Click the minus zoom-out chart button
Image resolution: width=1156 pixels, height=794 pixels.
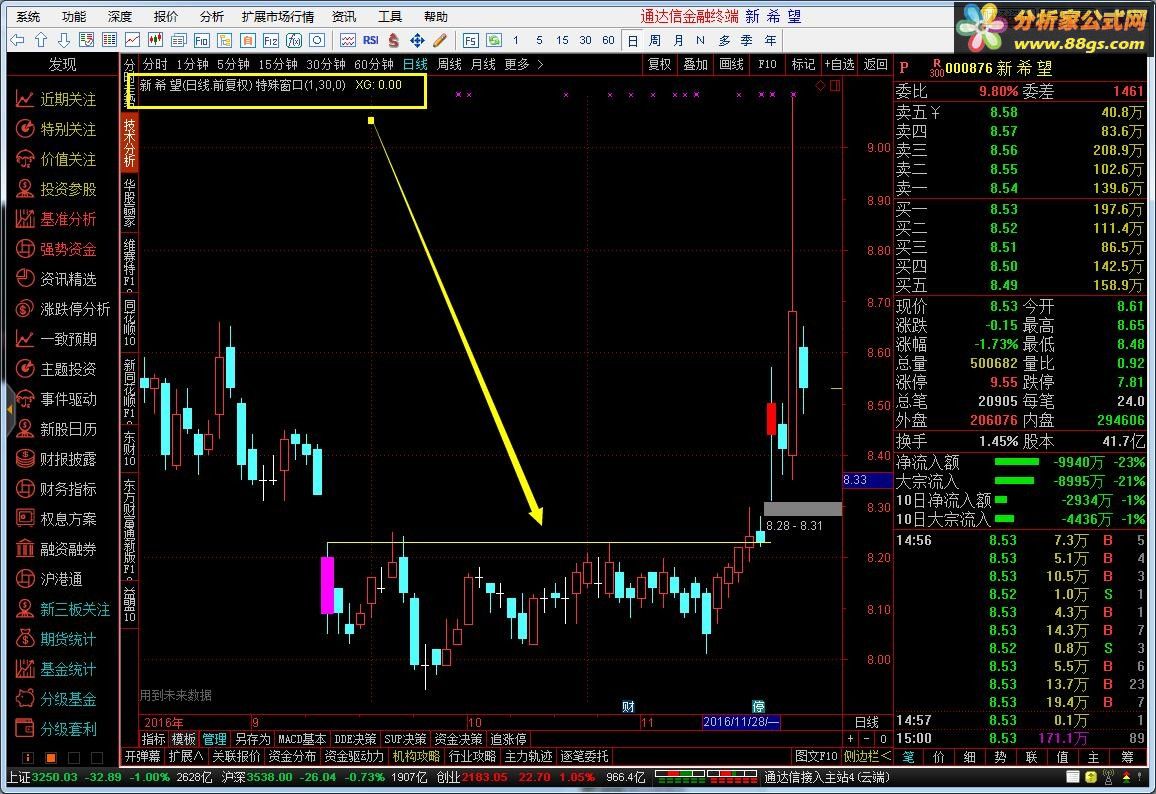click(x=867, y=739)
